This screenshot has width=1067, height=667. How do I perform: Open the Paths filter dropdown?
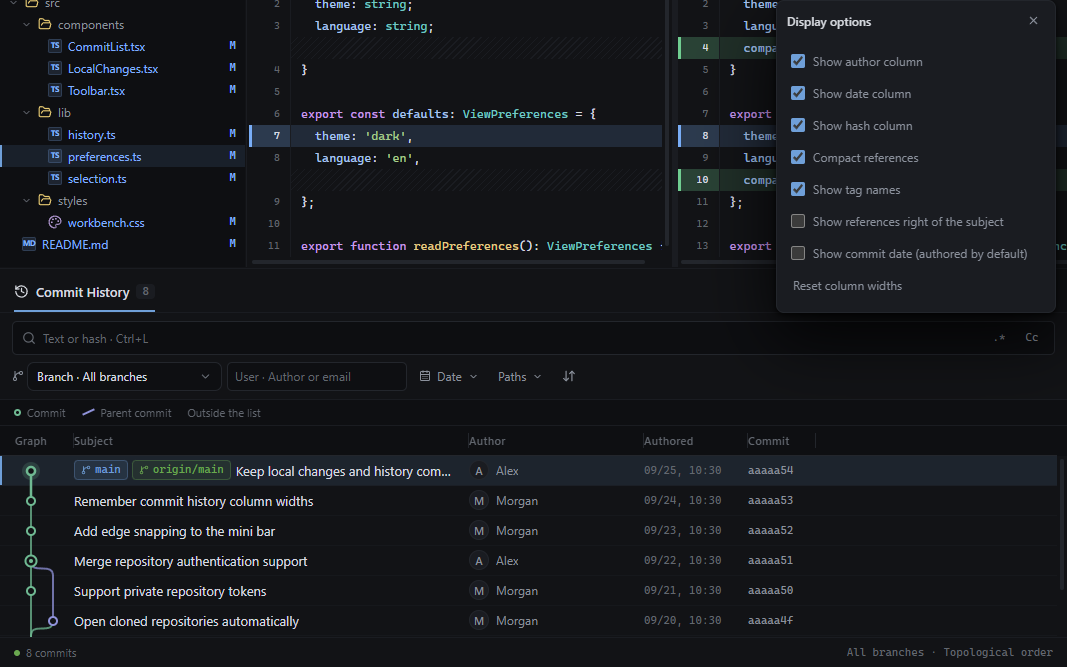pyautogui.click(x=519, y=376)
